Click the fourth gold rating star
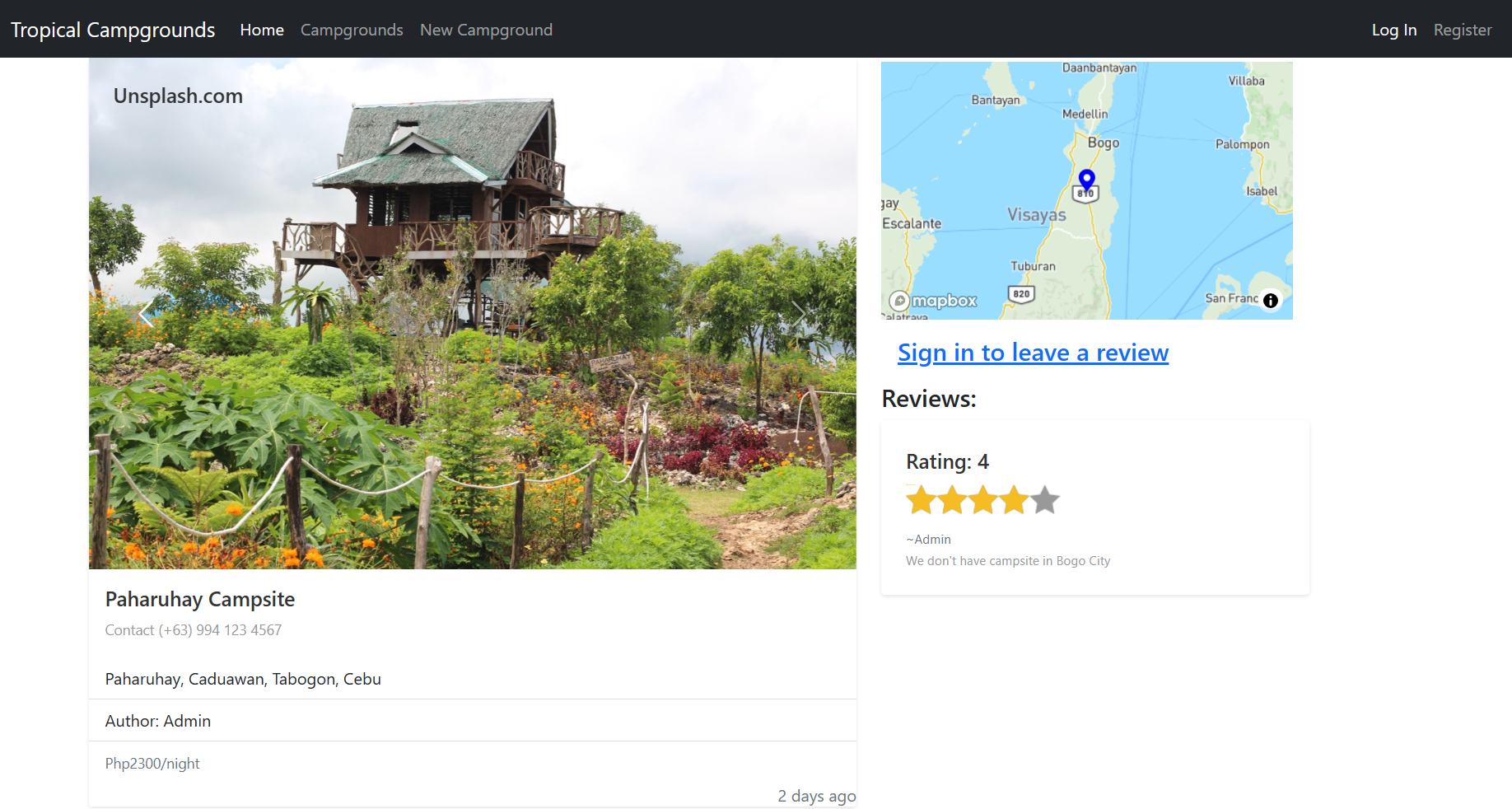 tap(1014, 499)
